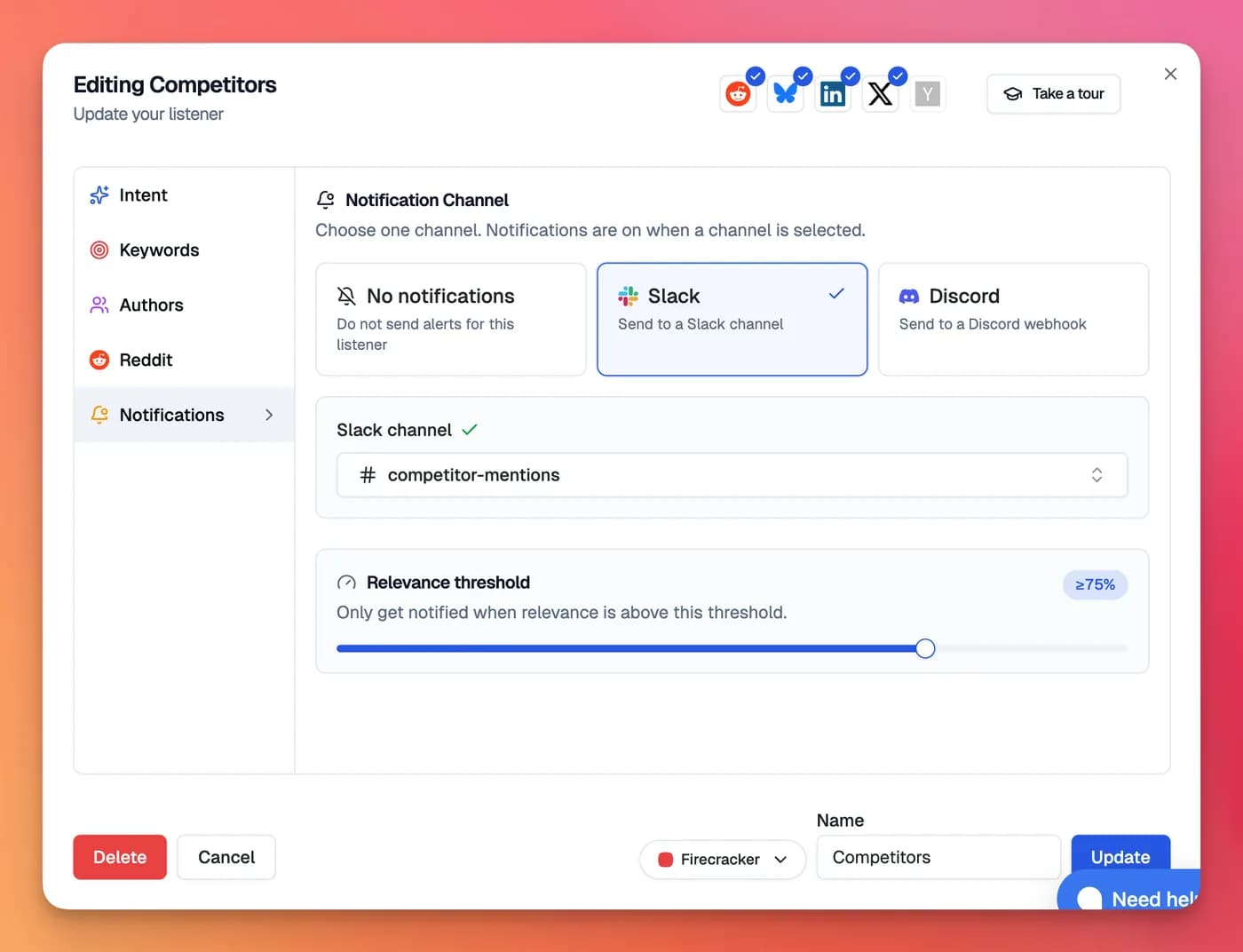Screen dimensions: 1243x952
Task: Open the competitor-mentions Slack channel dropdown
Action: pos(732,475)
